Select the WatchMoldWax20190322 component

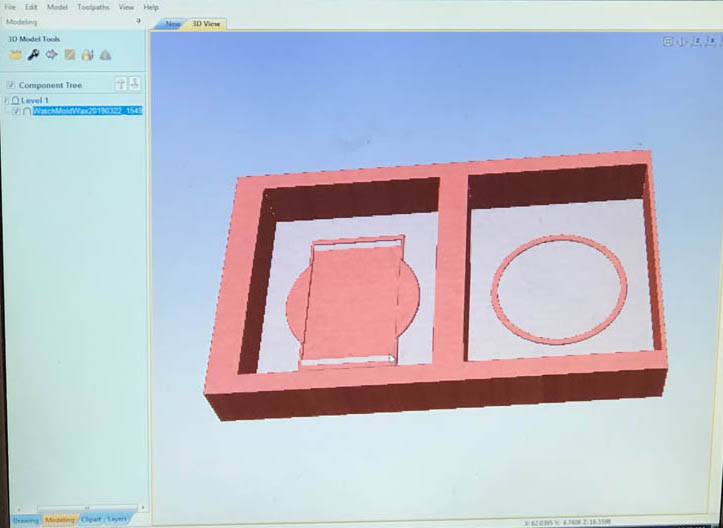[x=87, y=111]
